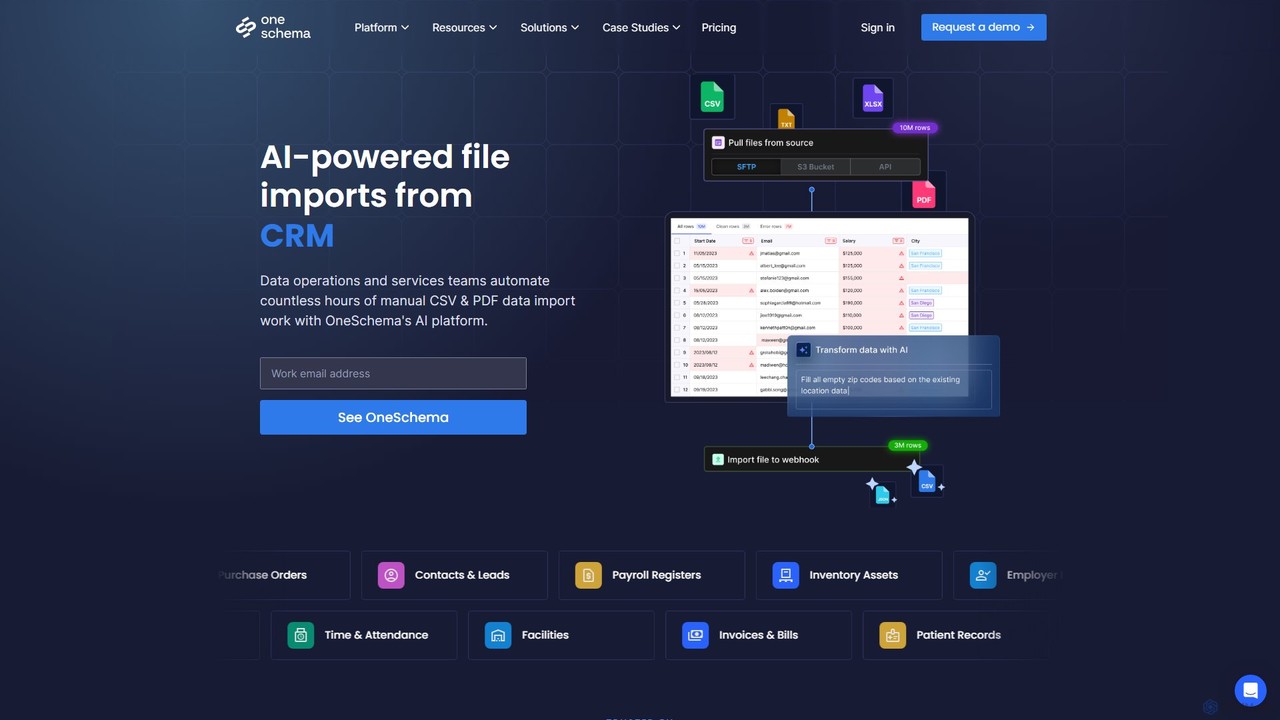Click the blue CSV output file icon

[927, 482]
